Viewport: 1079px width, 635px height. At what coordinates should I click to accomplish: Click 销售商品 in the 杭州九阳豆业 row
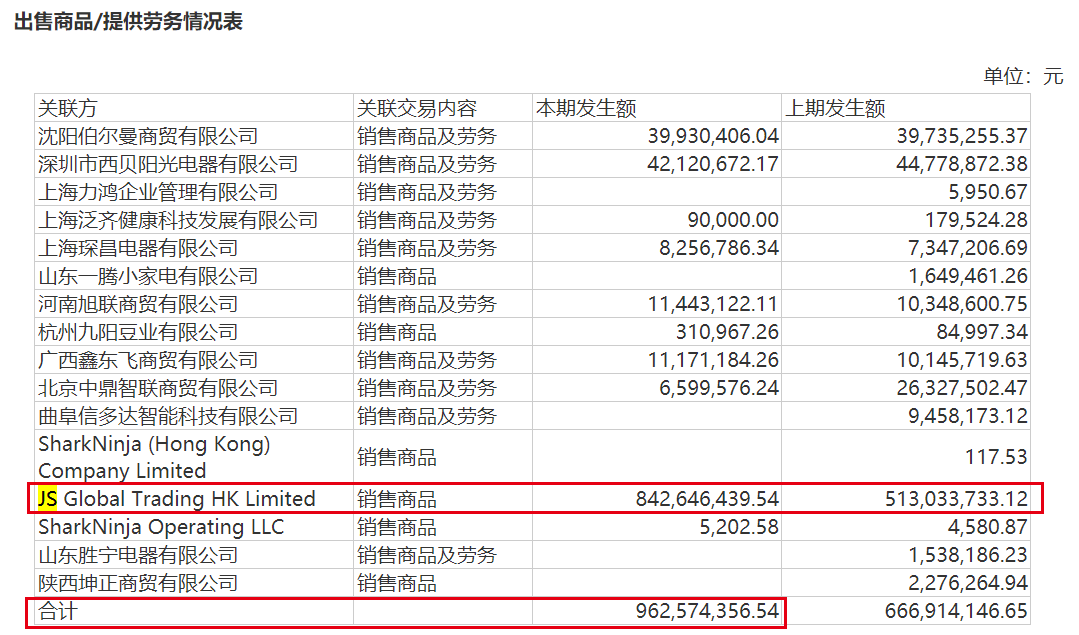pyautogui.click(x=396, y=332)
